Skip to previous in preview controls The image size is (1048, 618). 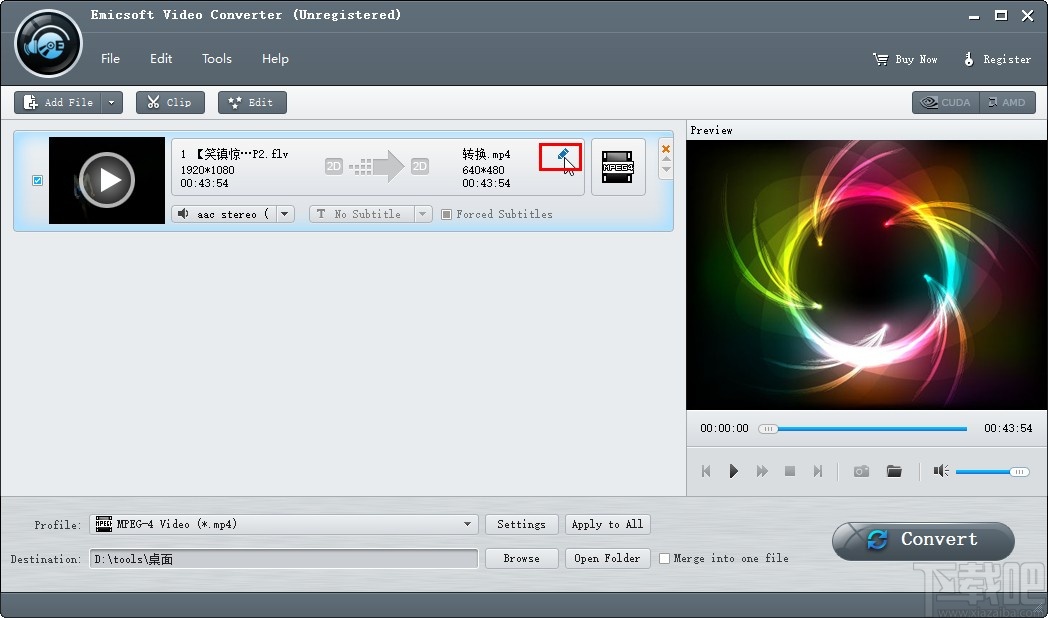(x=706, y=471)
